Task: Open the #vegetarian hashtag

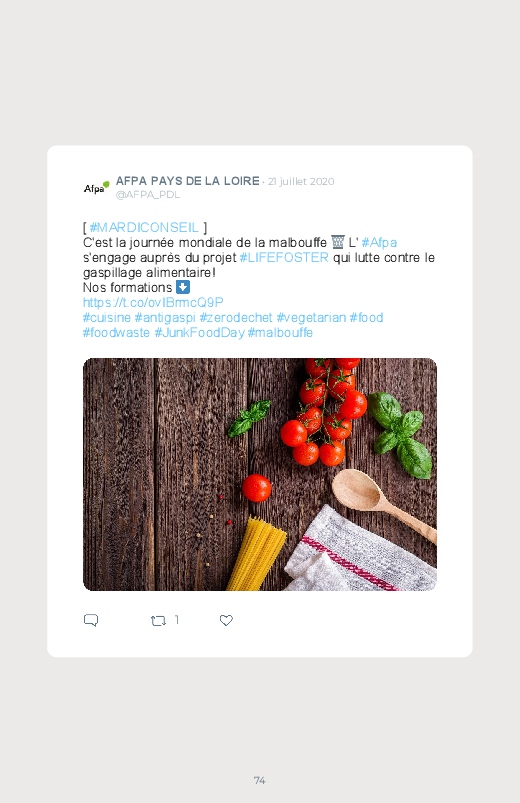Action: [311, 318]
